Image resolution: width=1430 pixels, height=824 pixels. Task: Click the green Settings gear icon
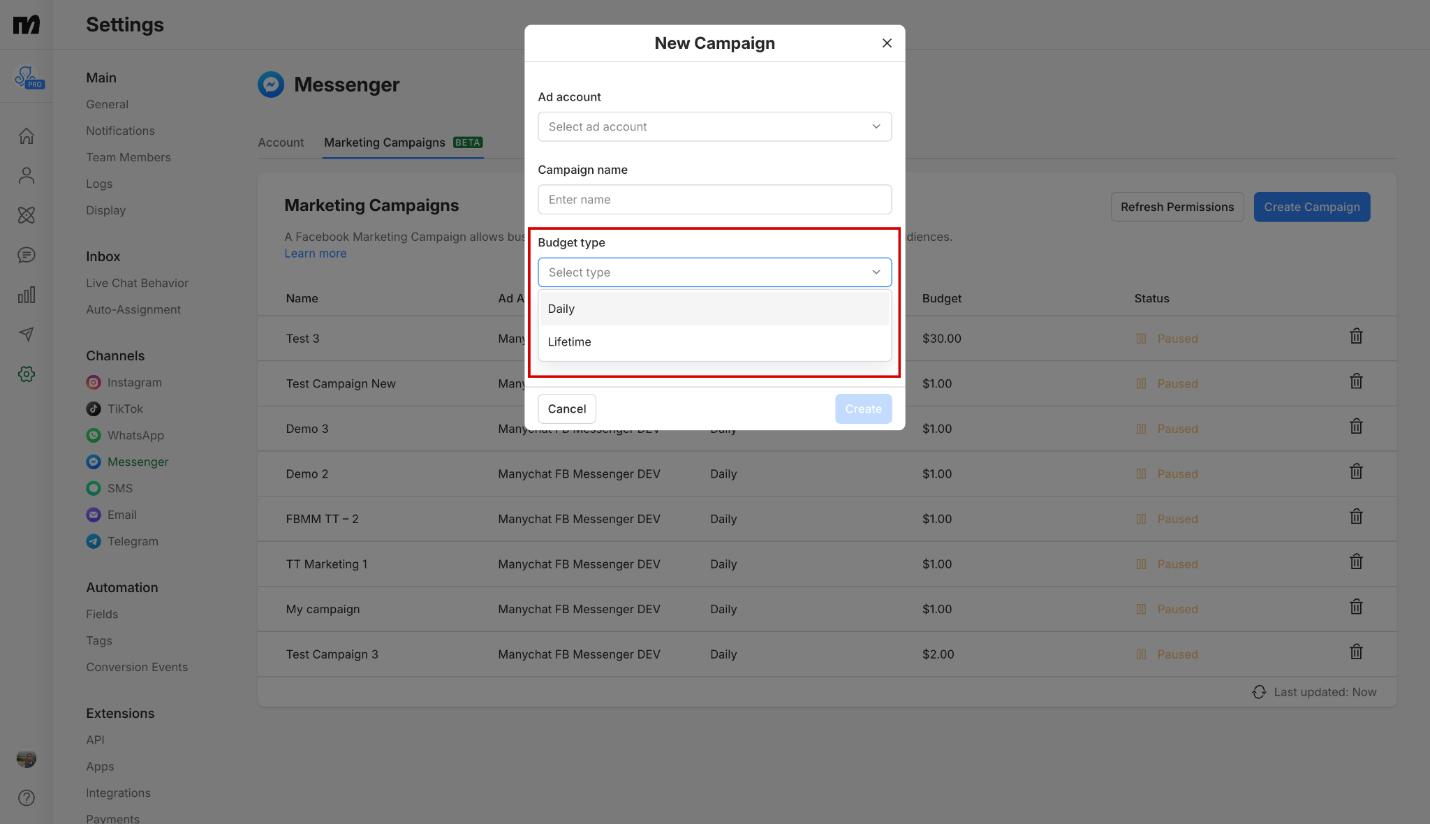point(26,374)
